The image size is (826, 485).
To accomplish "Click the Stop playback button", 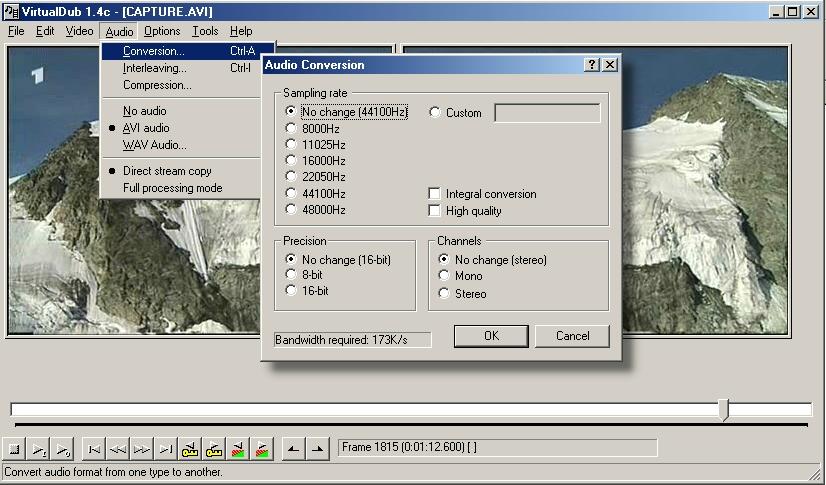I will pos(15,449).
